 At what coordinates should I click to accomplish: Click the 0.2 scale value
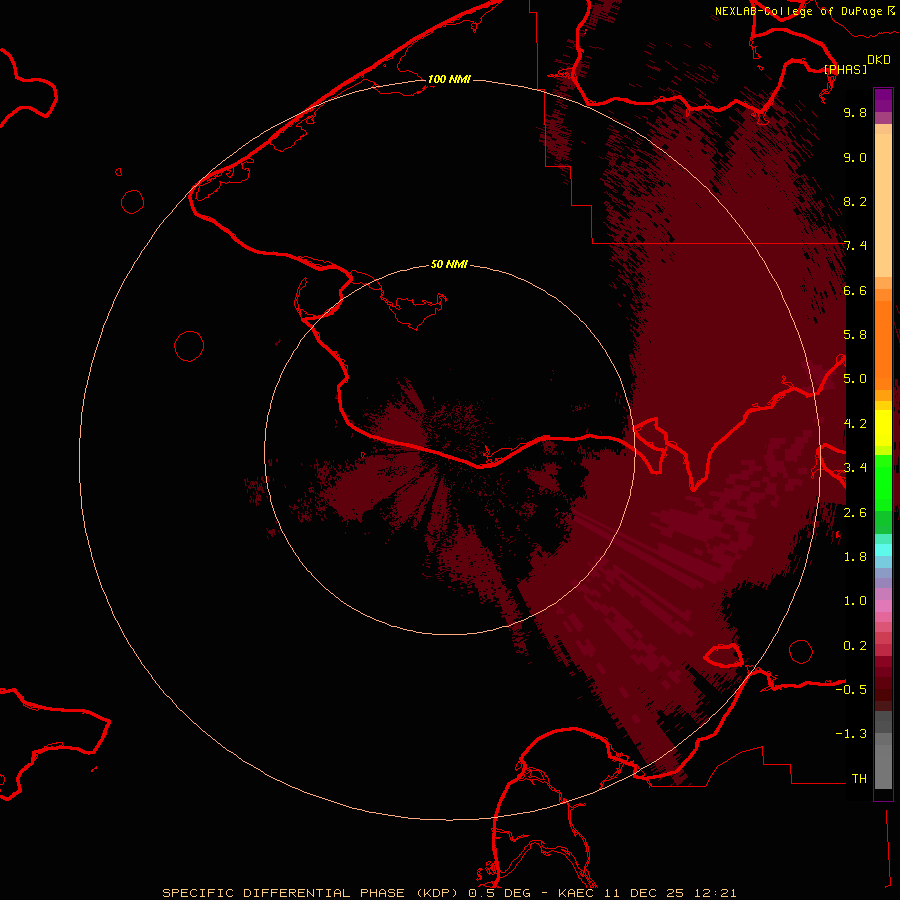[855, 646]
